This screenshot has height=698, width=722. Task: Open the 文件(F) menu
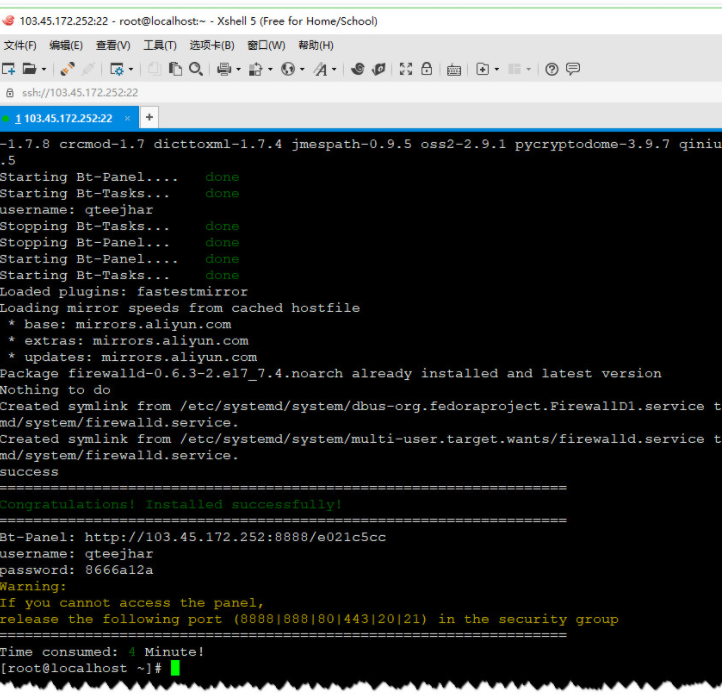pos(20,45)
